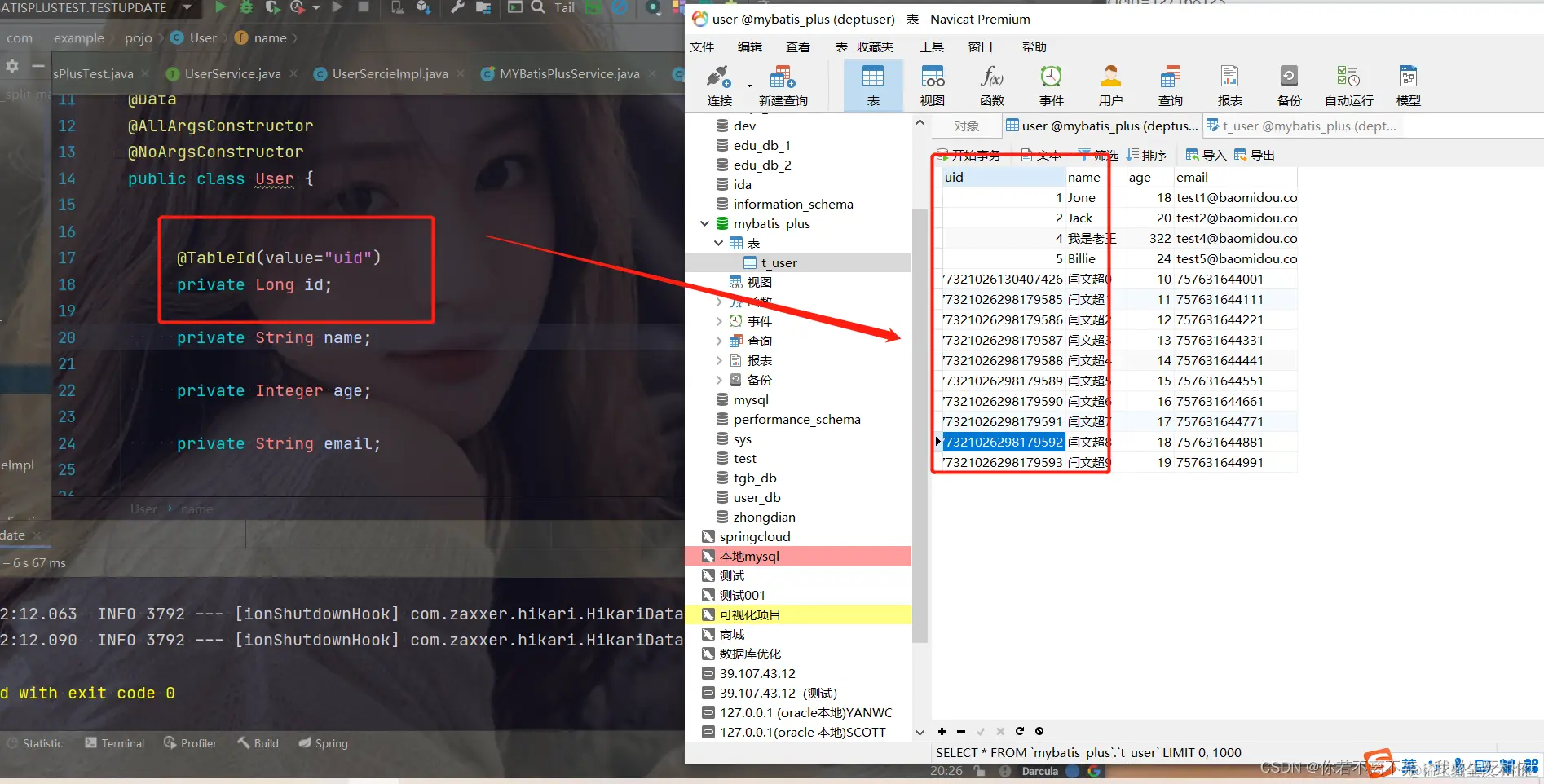Expand the 报表 node under mybatis_plus
Image resolution: width=1544 pixels, height=784 pixels.
[718, 360]
